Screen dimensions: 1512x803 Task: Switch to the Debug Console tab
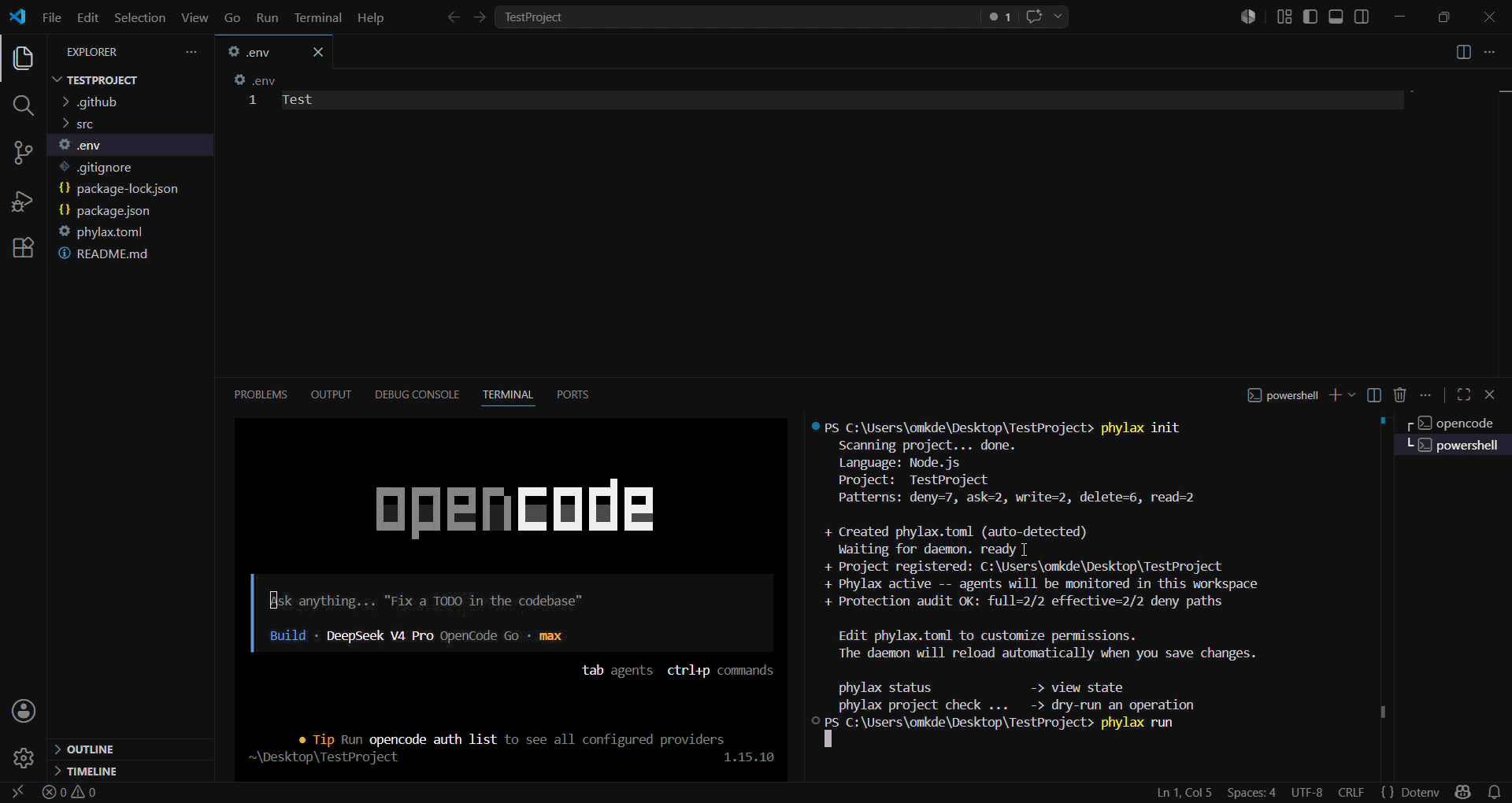pyautogui.click(x=417, y=394)
